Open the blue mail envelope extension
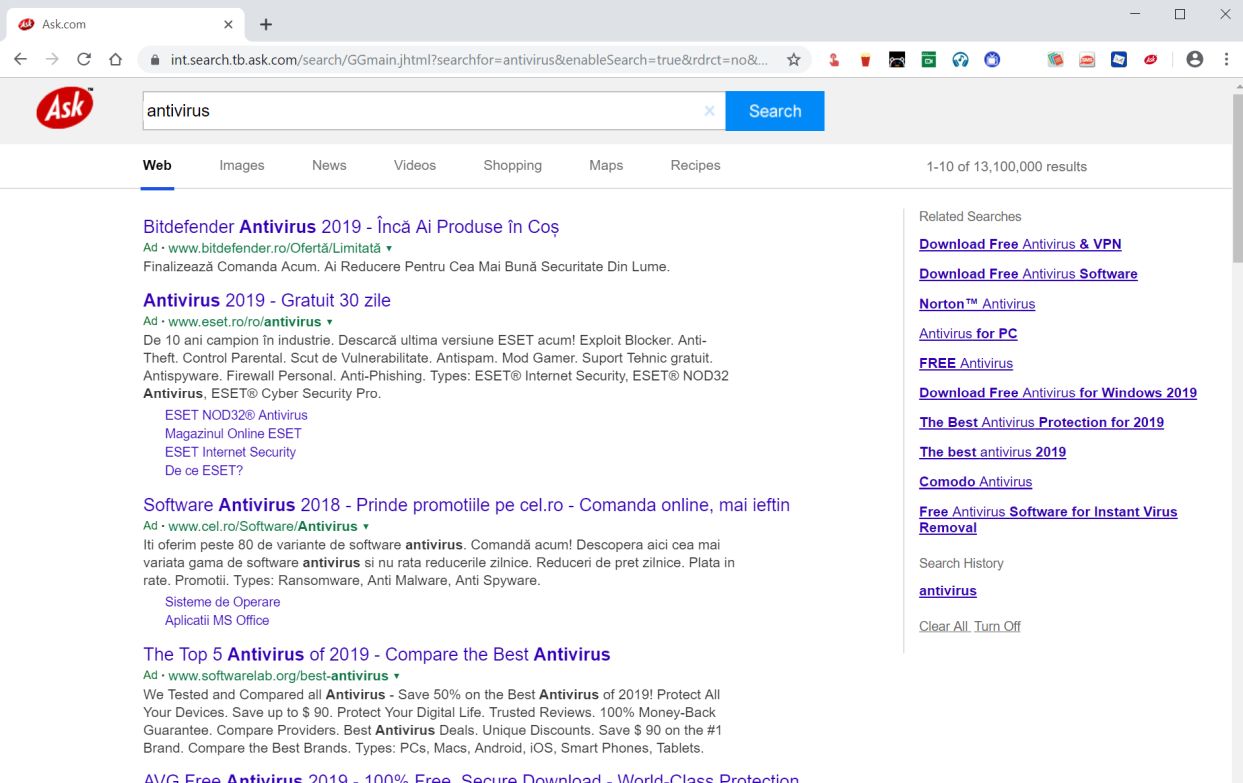This screenshot has width=1243, height=783. [1119, 60]
